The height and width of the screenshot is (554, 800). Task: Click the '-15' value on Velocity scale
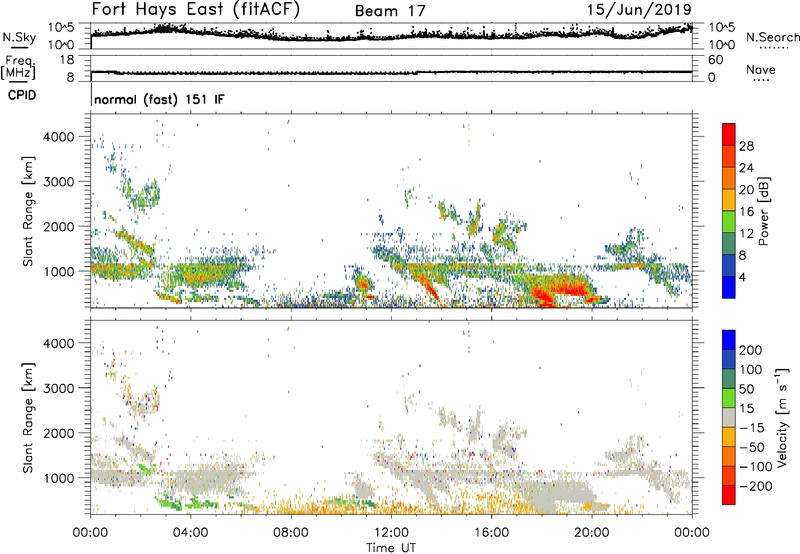pos(752,427)
